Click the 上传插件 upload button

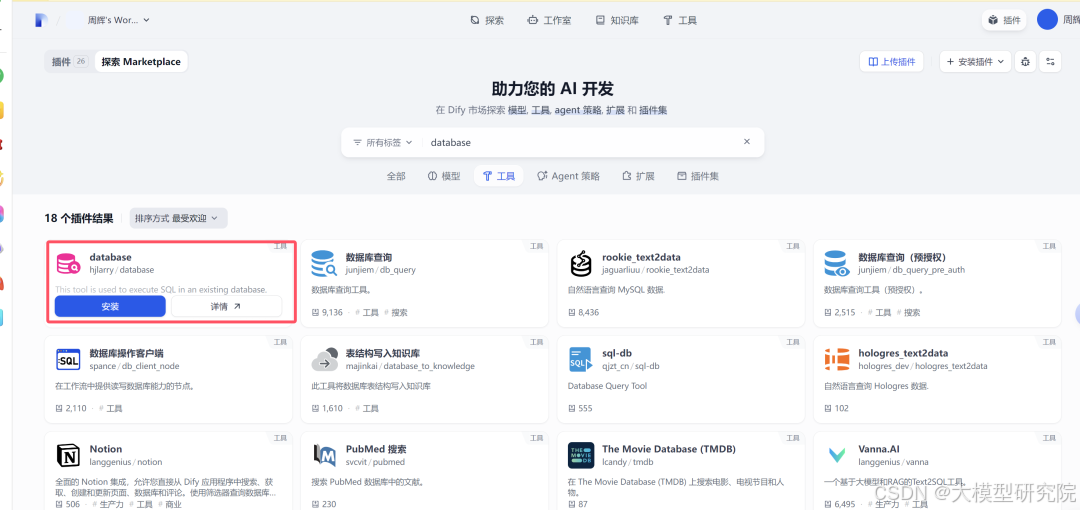click(x=892, y=61)
